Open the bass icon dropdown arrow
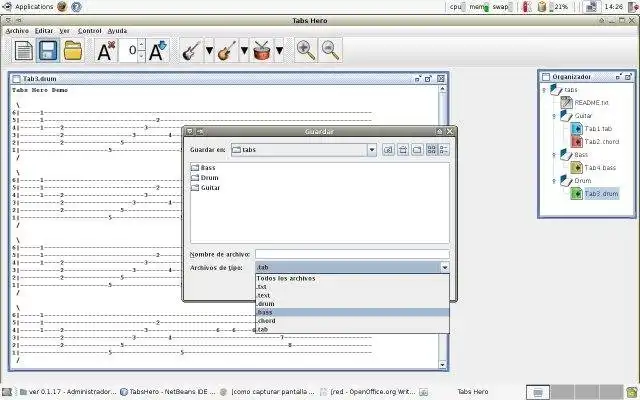 [244, 51]
